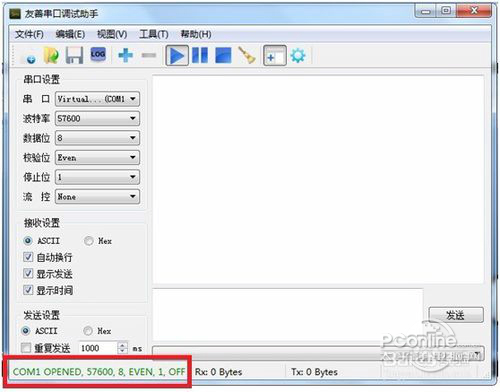Open settings with the gear icon
This screenshot has width=500, height=392.
pyautogui.click(x=298, y=55)
